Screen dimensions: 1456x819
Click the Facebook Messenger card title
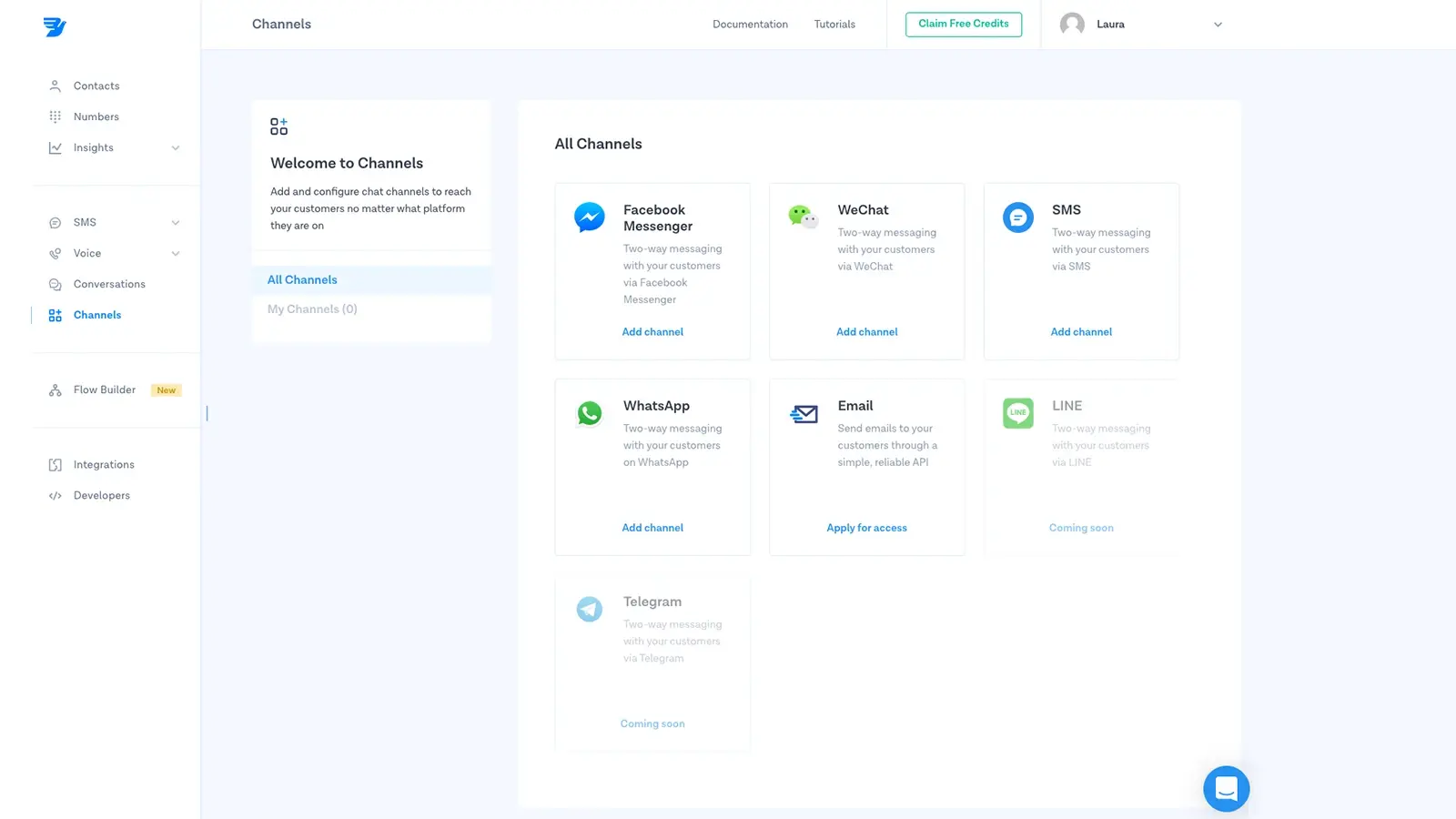click(x=658, y=217)
